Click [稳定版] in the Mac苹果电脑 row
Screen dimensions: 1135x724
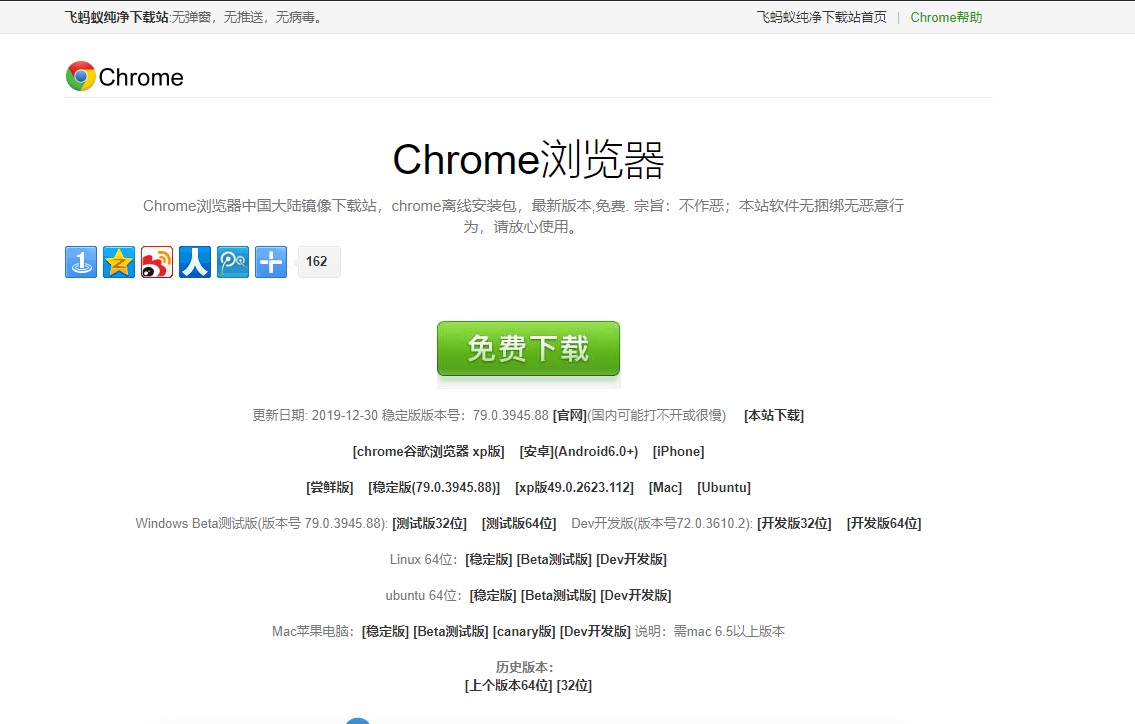(x=385, y=632)
